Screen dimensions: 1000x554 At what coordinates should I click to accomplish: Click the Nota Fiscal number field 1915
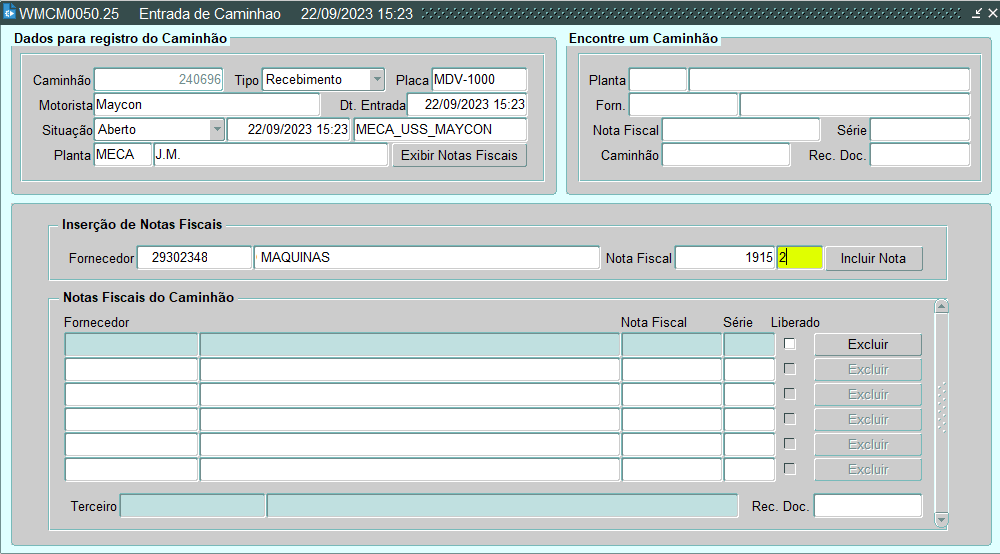725,258
